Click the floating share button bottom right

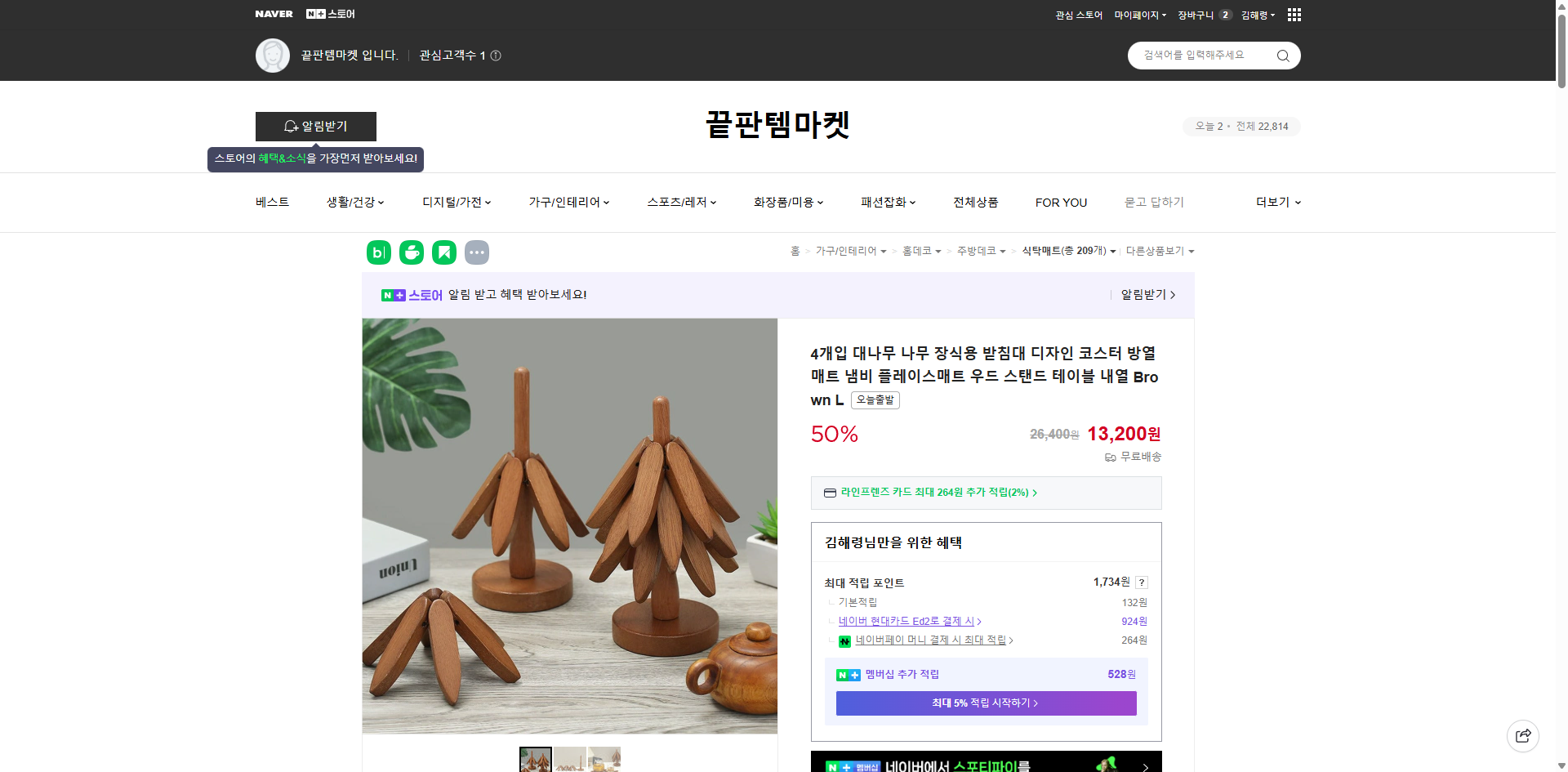click(x=1523, y=735)
